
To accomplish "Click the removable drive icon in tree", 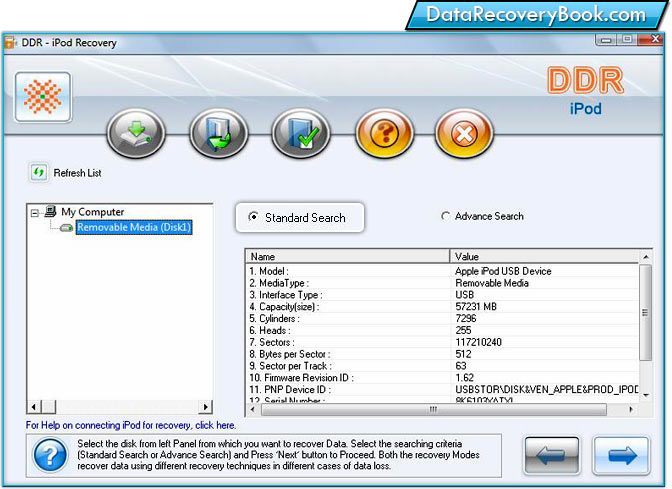I will pyautogui.click(x=66, y=228).
